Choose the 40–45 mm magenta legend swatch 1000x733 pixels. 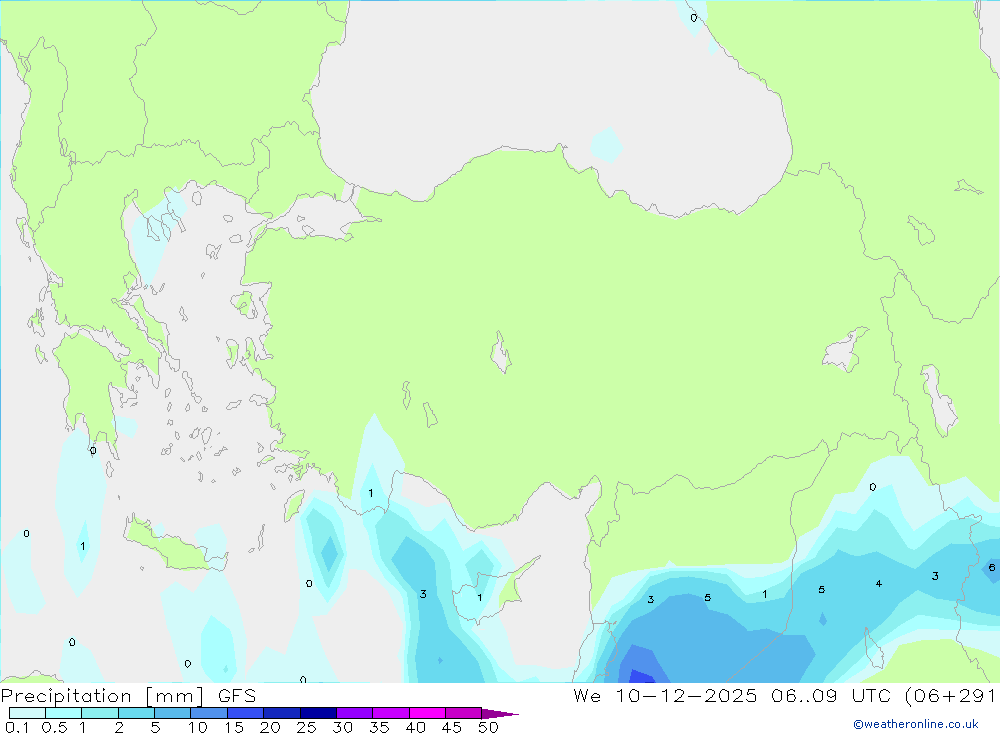click(427, 713)
